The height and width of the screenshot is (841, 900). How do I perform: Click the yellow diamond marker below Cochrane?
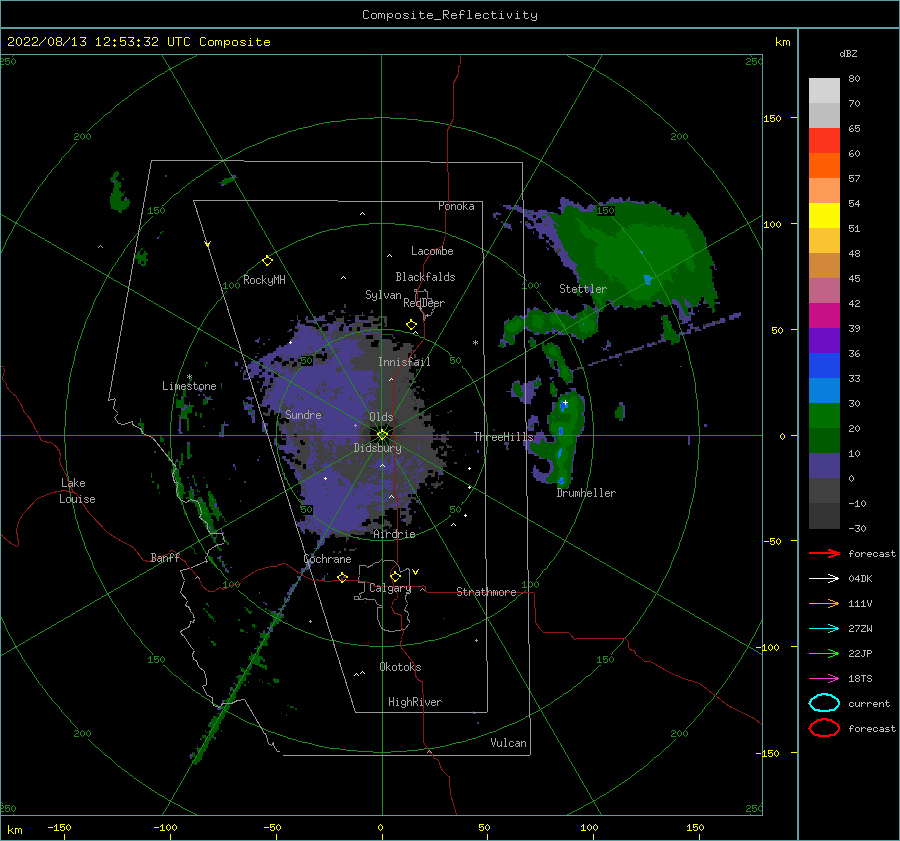point(343,577)
